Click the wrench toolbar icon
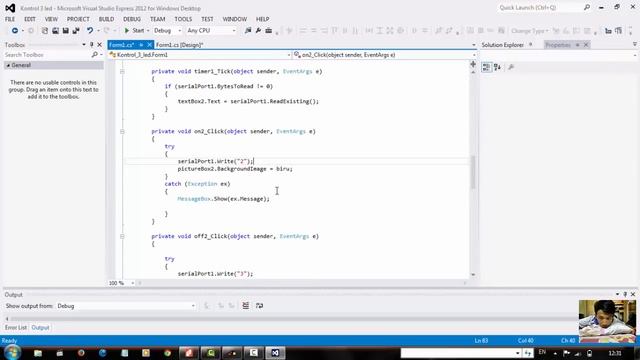640x360 pixels. pyautogui.click(x=258, y=31)
